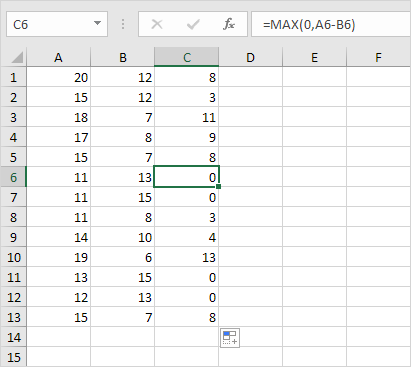Select row 10 header
Viewport: 411px width, 367px height.
[13, 257]
